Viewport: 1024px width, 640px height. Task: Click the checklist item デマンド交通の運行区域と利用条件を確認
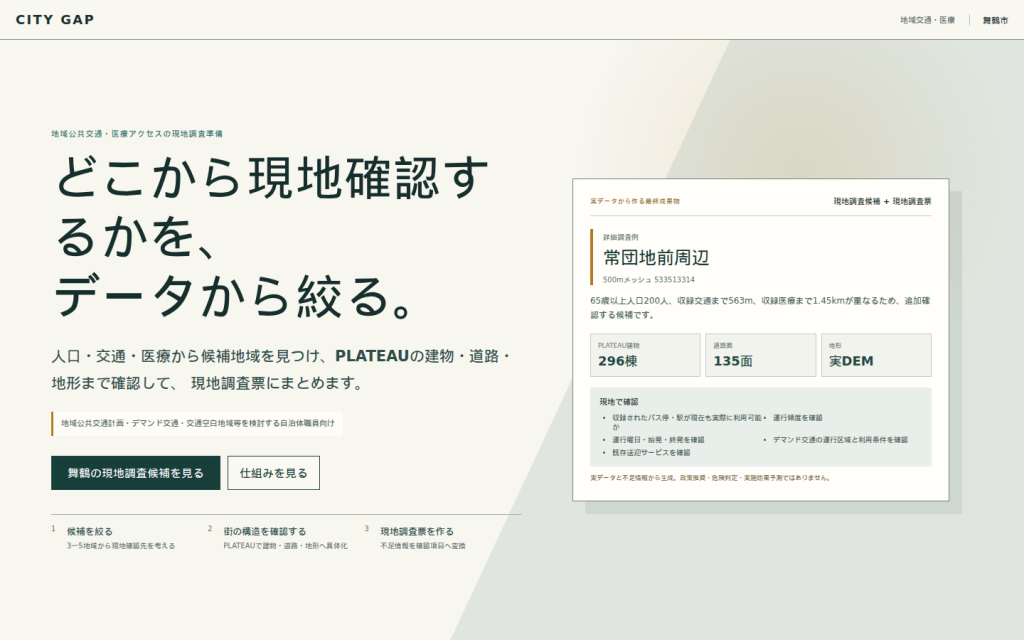tap(840, 440)
